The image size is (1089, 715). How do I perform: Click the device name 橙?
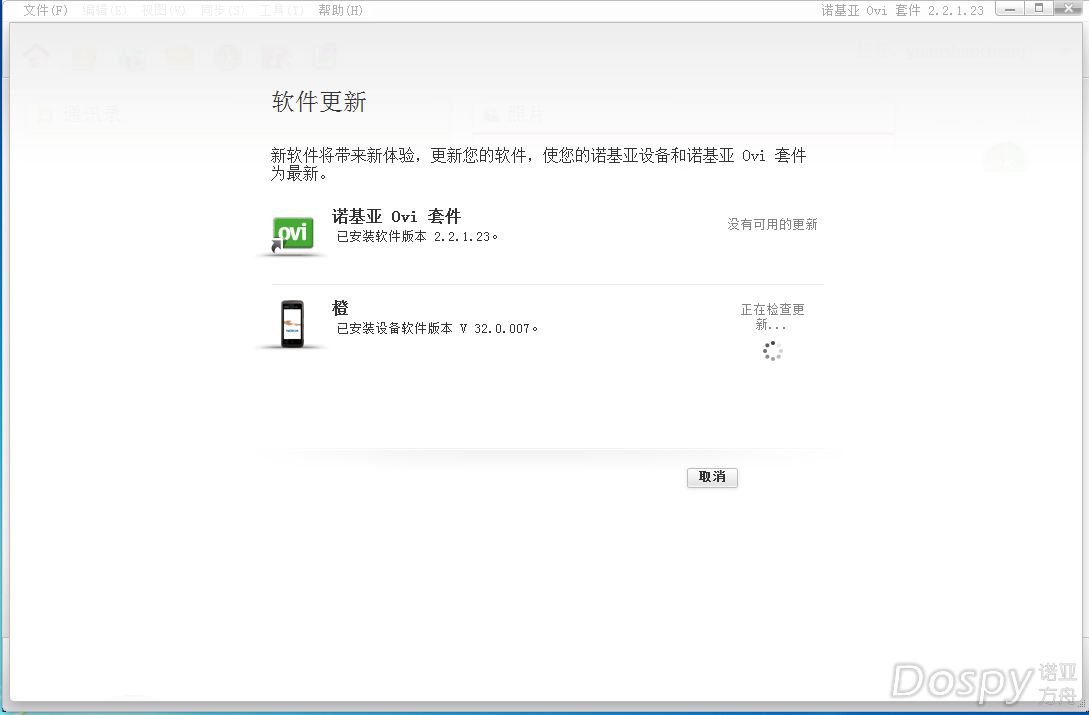click(340, 308)
